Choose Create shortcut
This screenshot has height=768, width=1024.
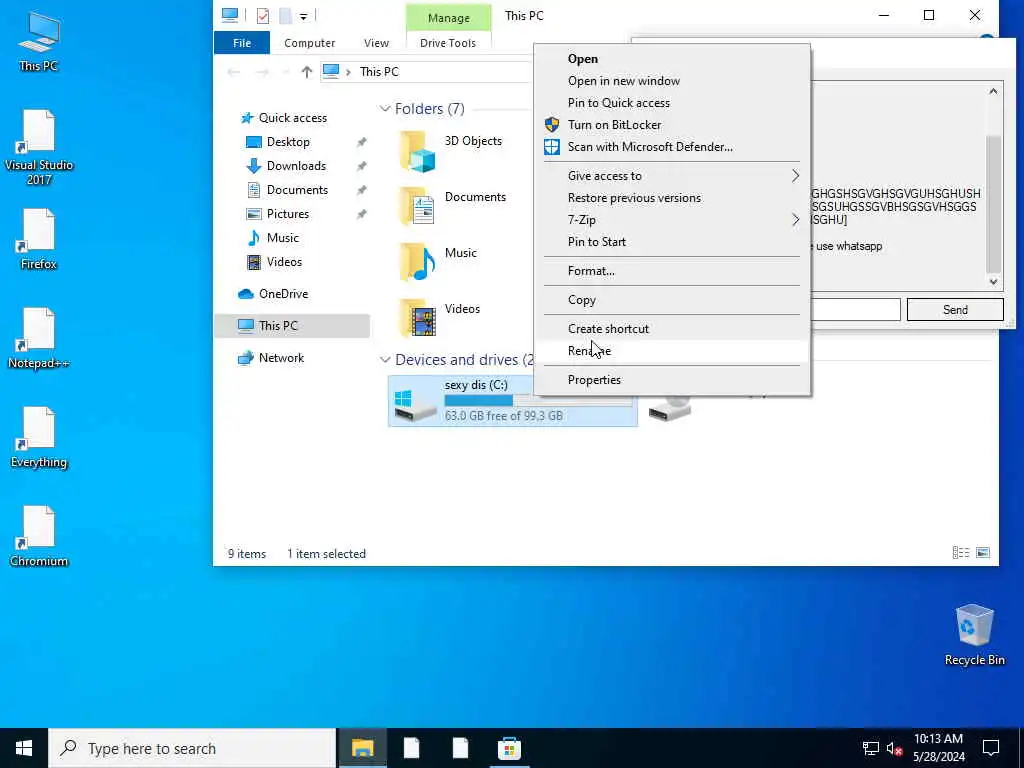(673, 328)
